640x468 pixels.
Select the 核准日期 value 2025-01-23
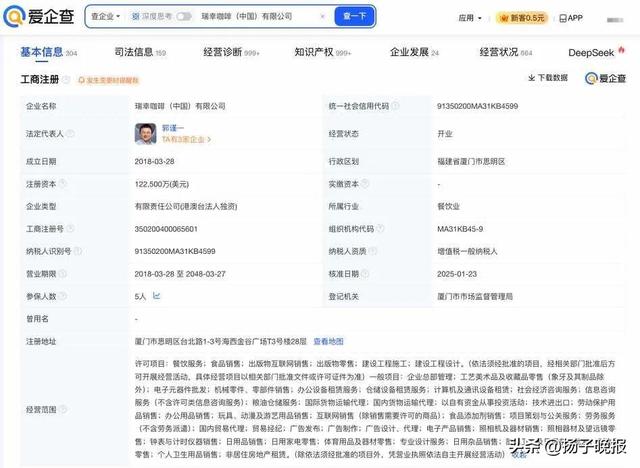(457, 274)
